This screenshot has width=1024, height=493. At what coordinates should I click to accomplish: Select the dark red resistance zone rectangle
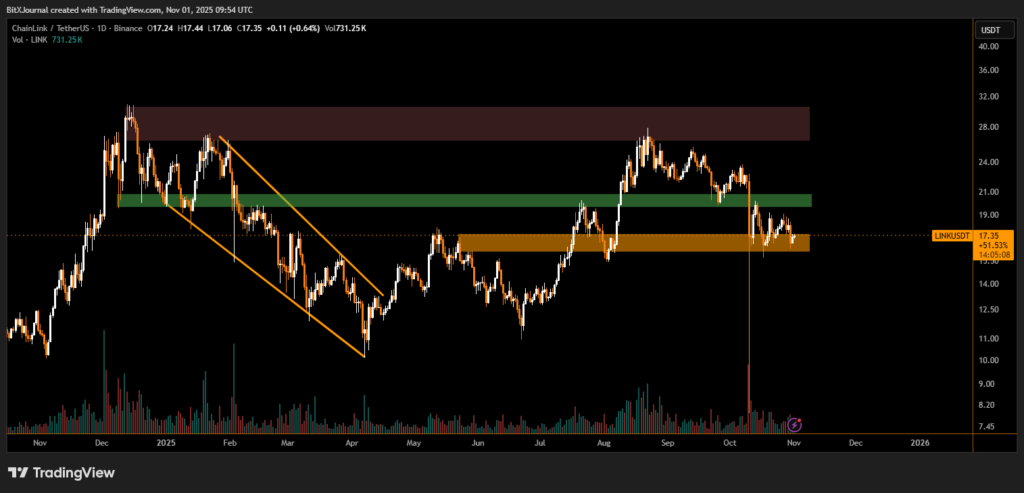(470, 123)
